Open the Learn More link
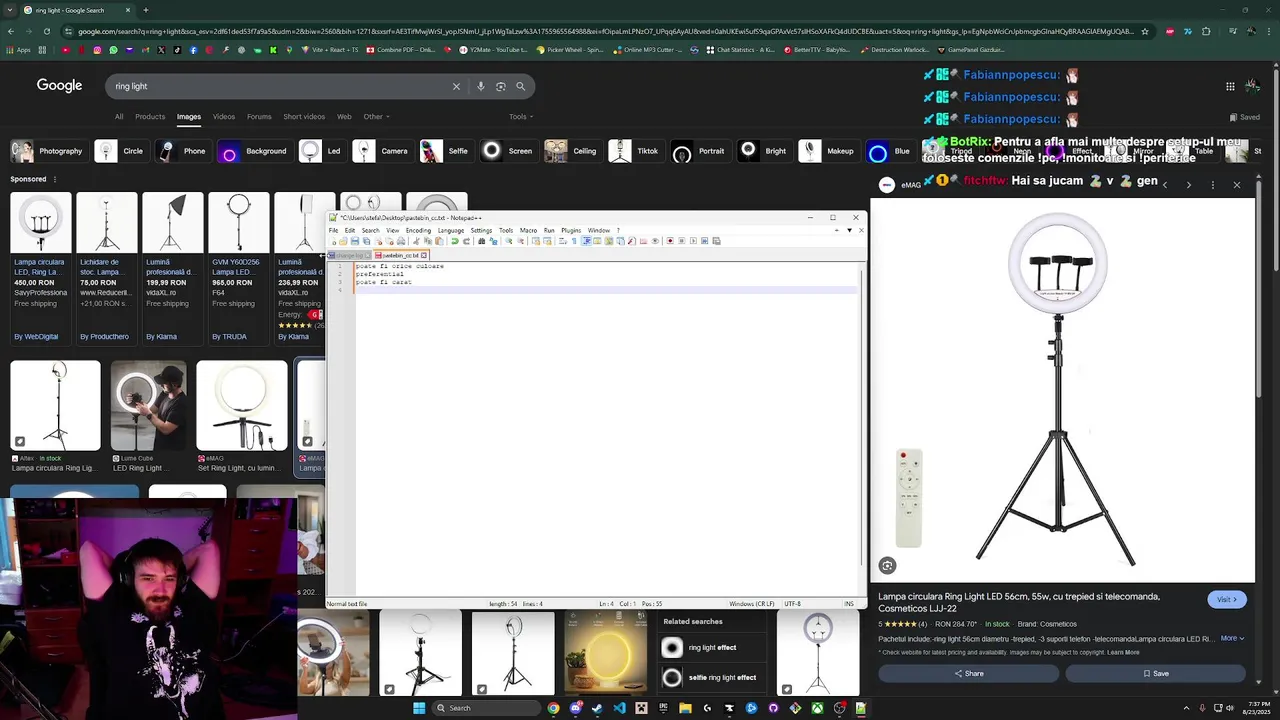Viewport: 1280px width, 720px height. pyautogui.click(x=1123, y=652)
